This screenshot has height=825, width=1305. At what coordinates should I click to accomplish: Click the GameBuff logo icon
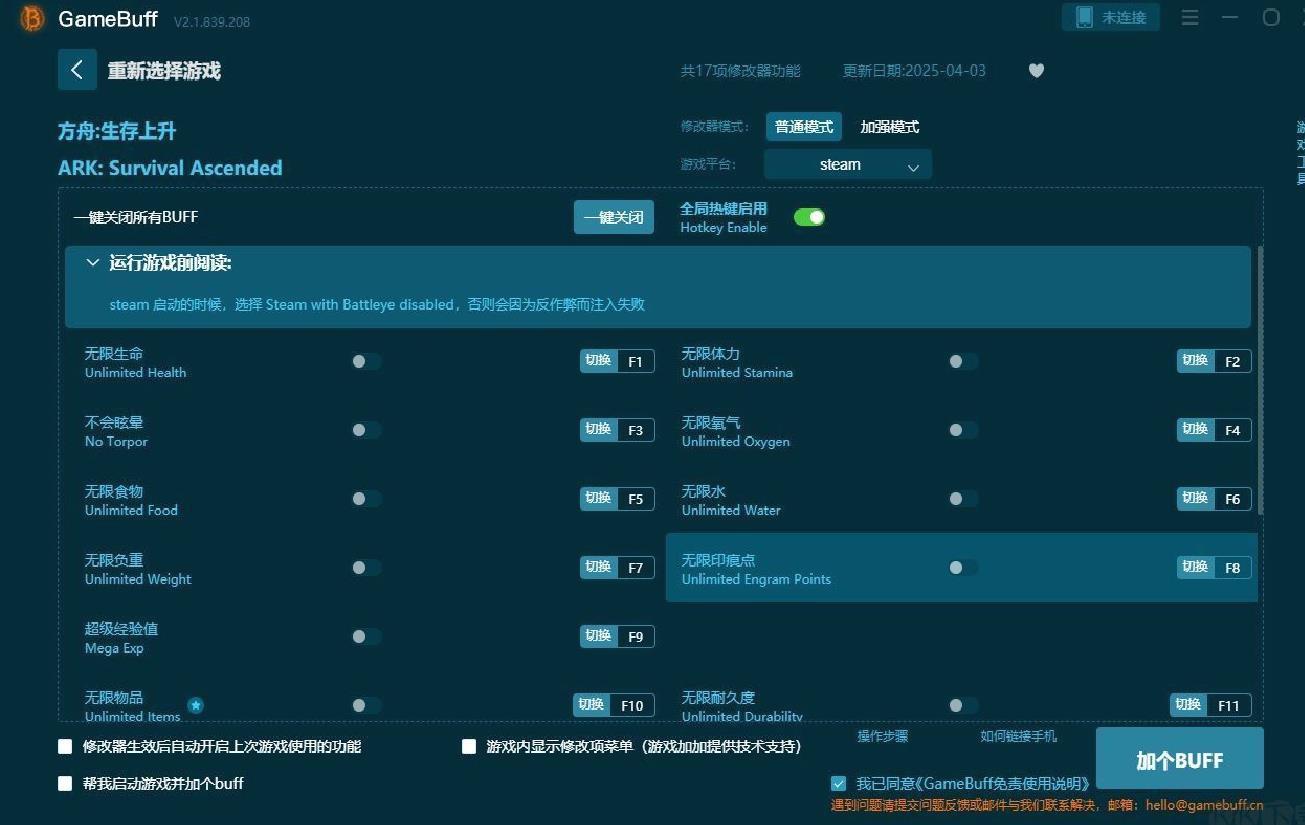tap(33, 19)
